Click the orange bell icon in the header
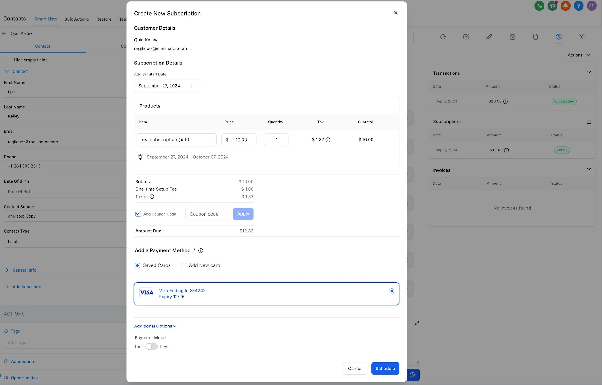This screenshot has width=602, height=385. (566, 6)
